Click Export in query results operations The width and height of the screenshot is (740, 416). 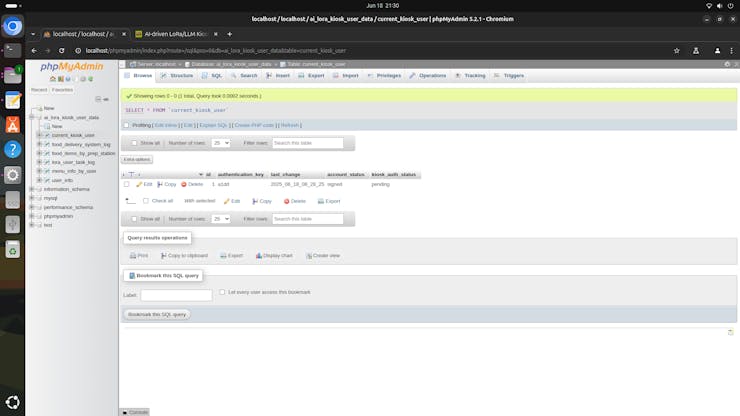point(231,255)
